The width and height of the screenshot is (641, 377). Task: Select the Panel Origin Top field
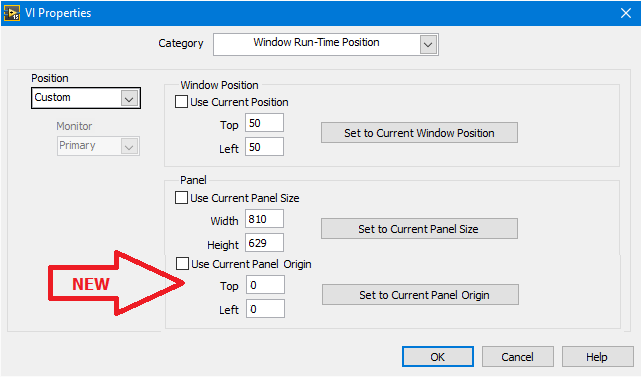coord(265,285)
